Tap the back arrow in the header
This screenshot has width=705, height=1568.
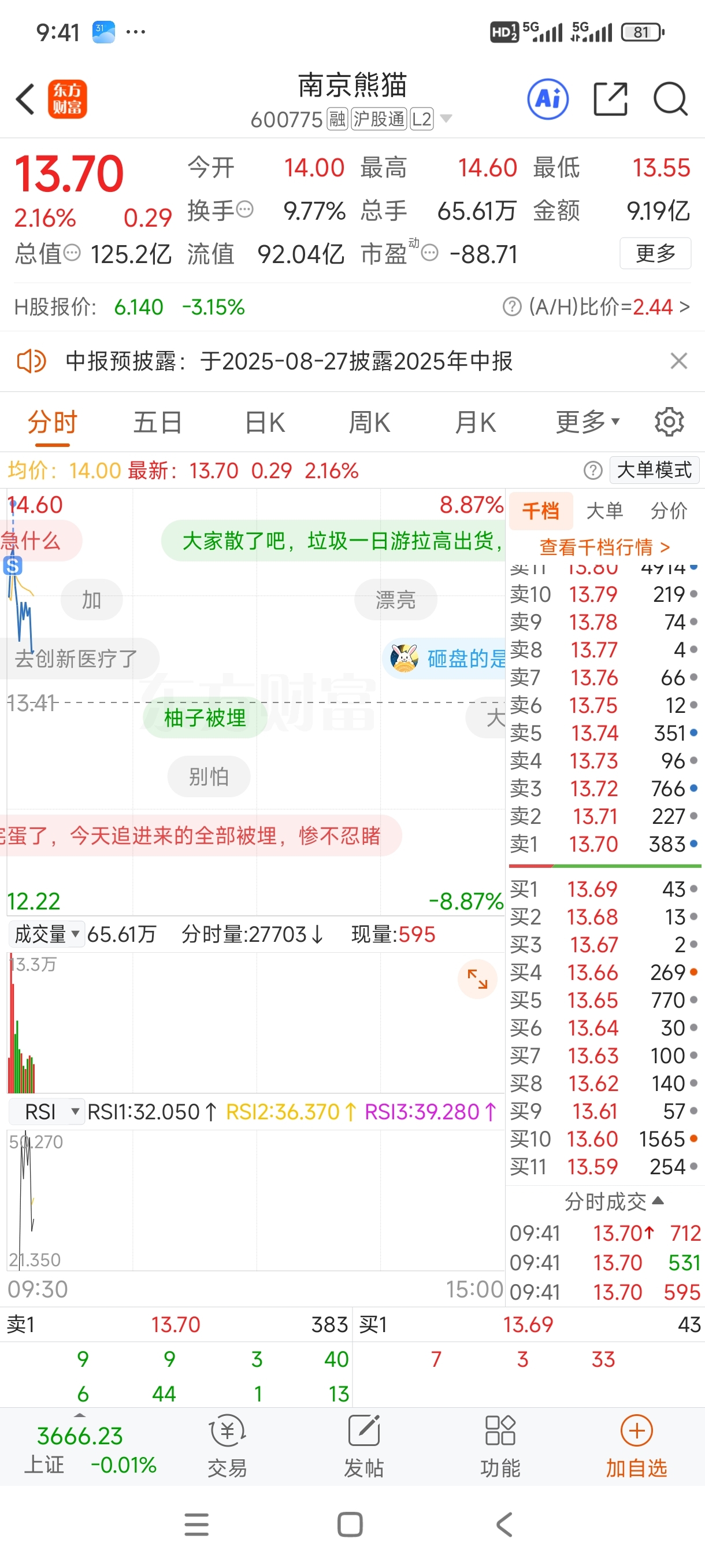click(25, 99)
